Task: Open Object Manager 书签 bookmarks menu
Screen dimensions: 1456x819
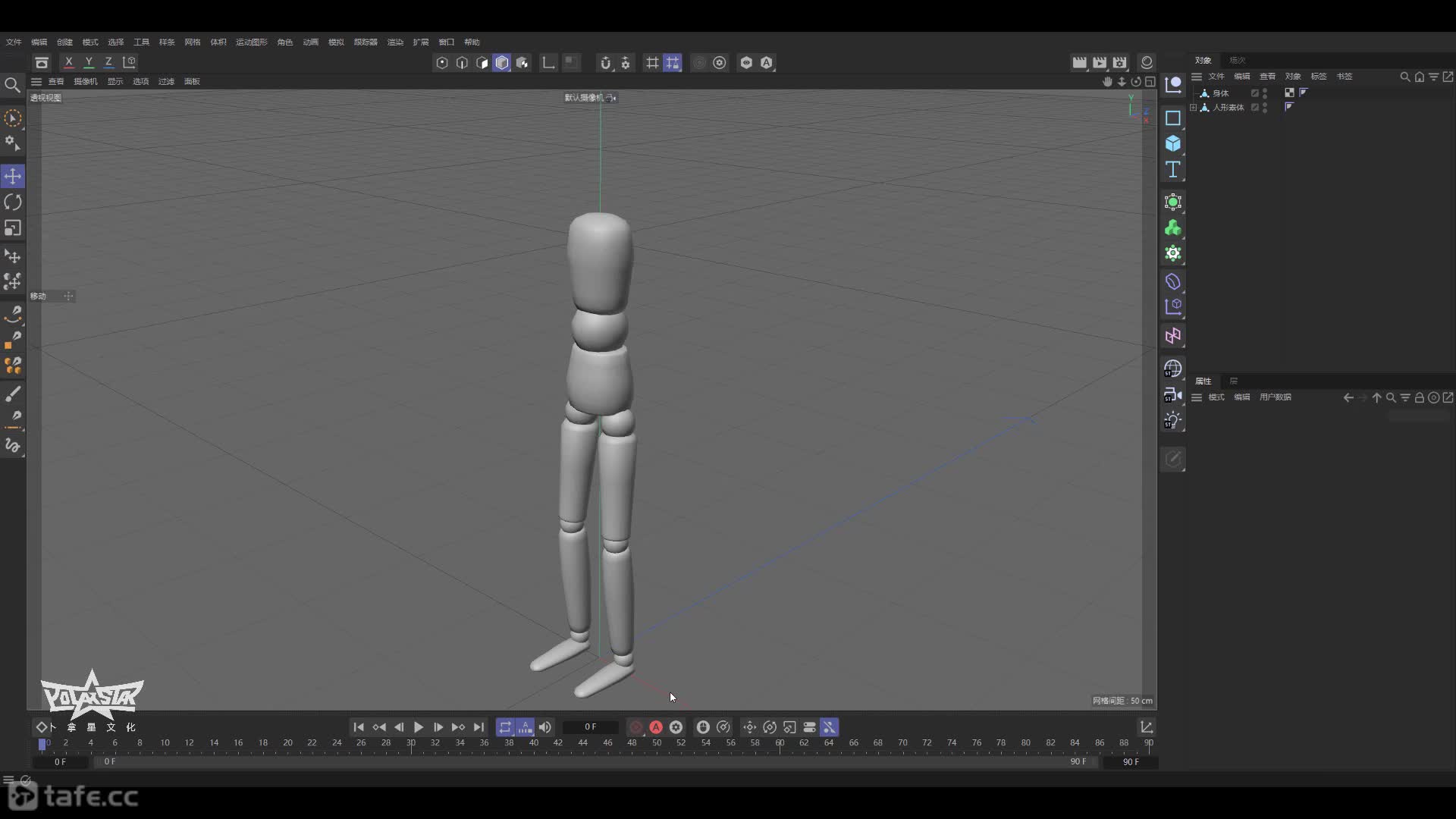Action: 1345,77
